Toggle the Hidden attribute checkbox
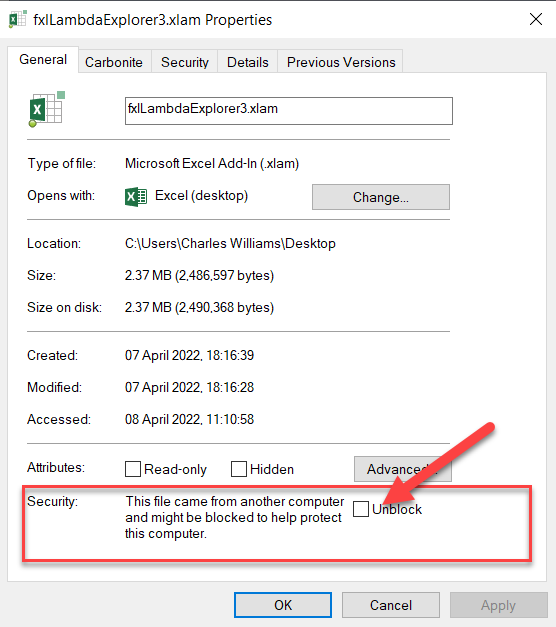Screen dimensions: 556x627 coord(239,469)
